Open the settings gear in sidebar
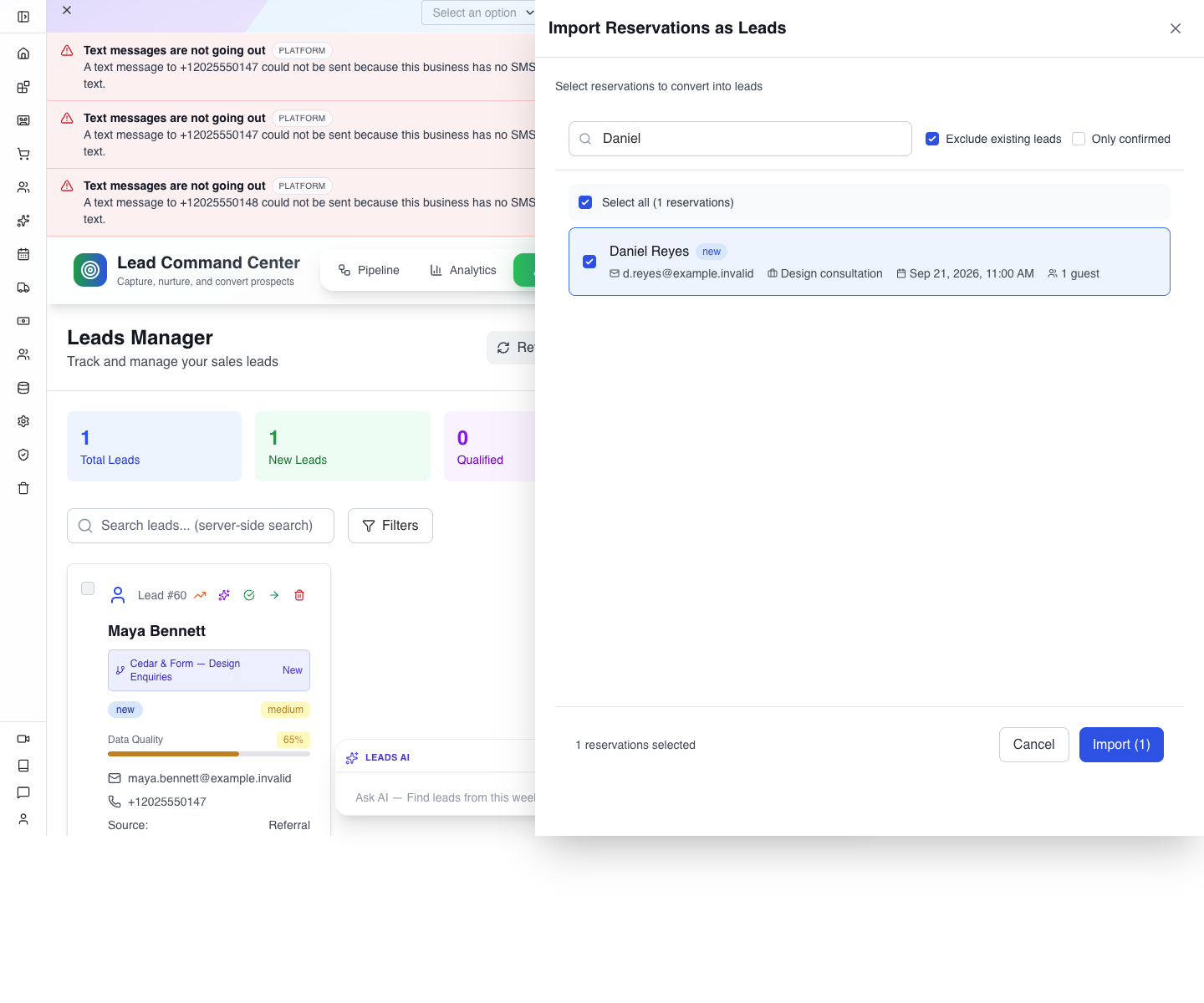The height and width of the screenshot is (1003, 1204). click(23, 421)
